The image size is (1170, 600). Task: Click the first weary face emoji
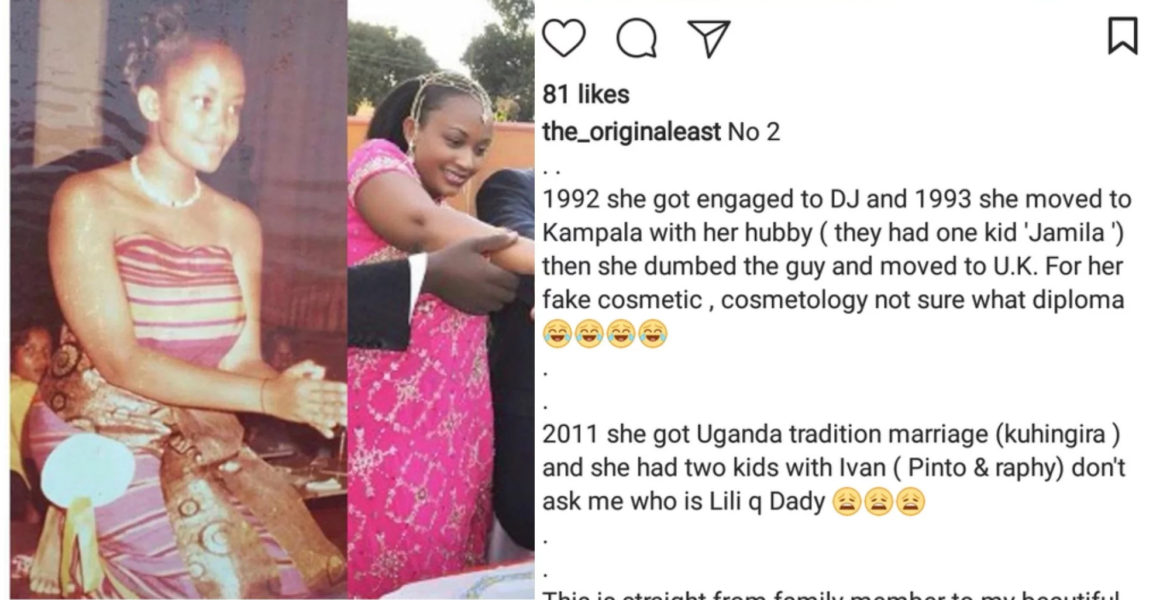(x=846, y=502)
